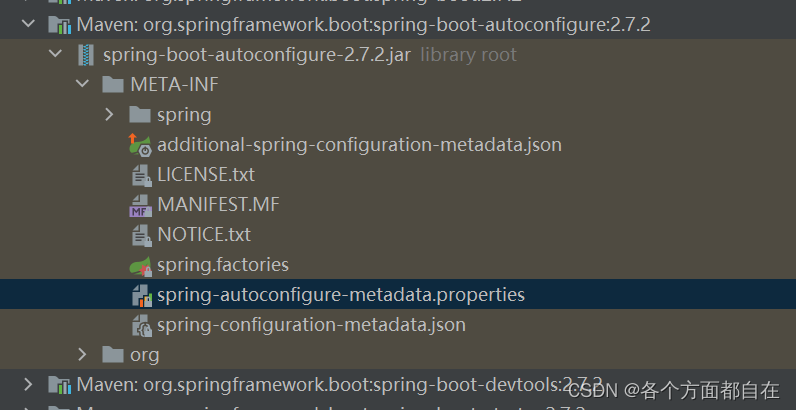The width and height of the screenshot is (796, 410).
Task: Open the NOTICE.txt file
Action: (204, 234)
